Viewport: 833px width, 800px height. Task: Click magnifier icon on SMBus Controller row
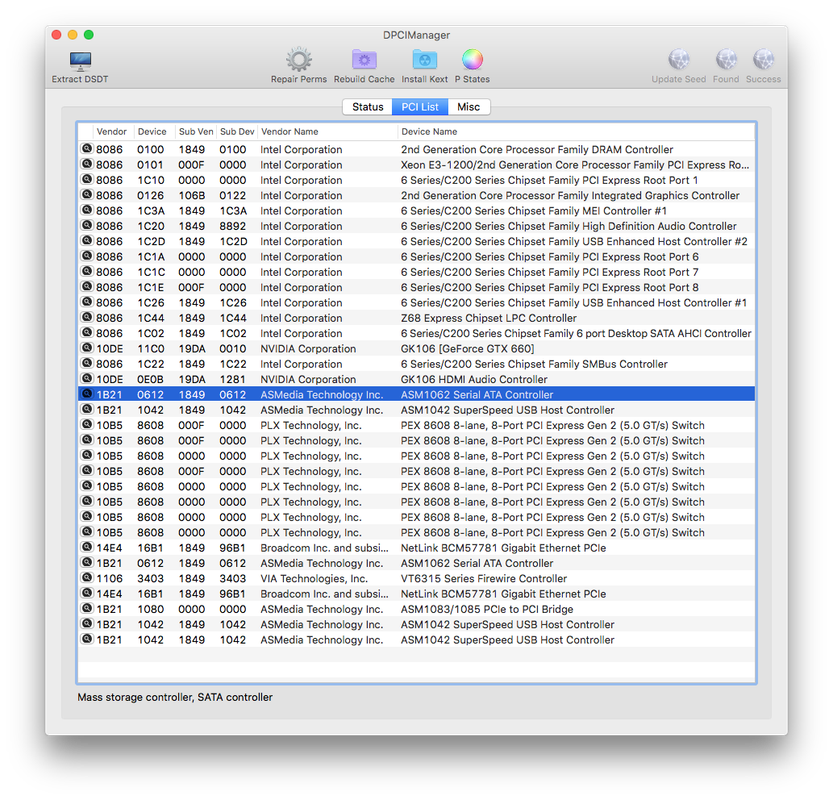[x=87, y=363]
